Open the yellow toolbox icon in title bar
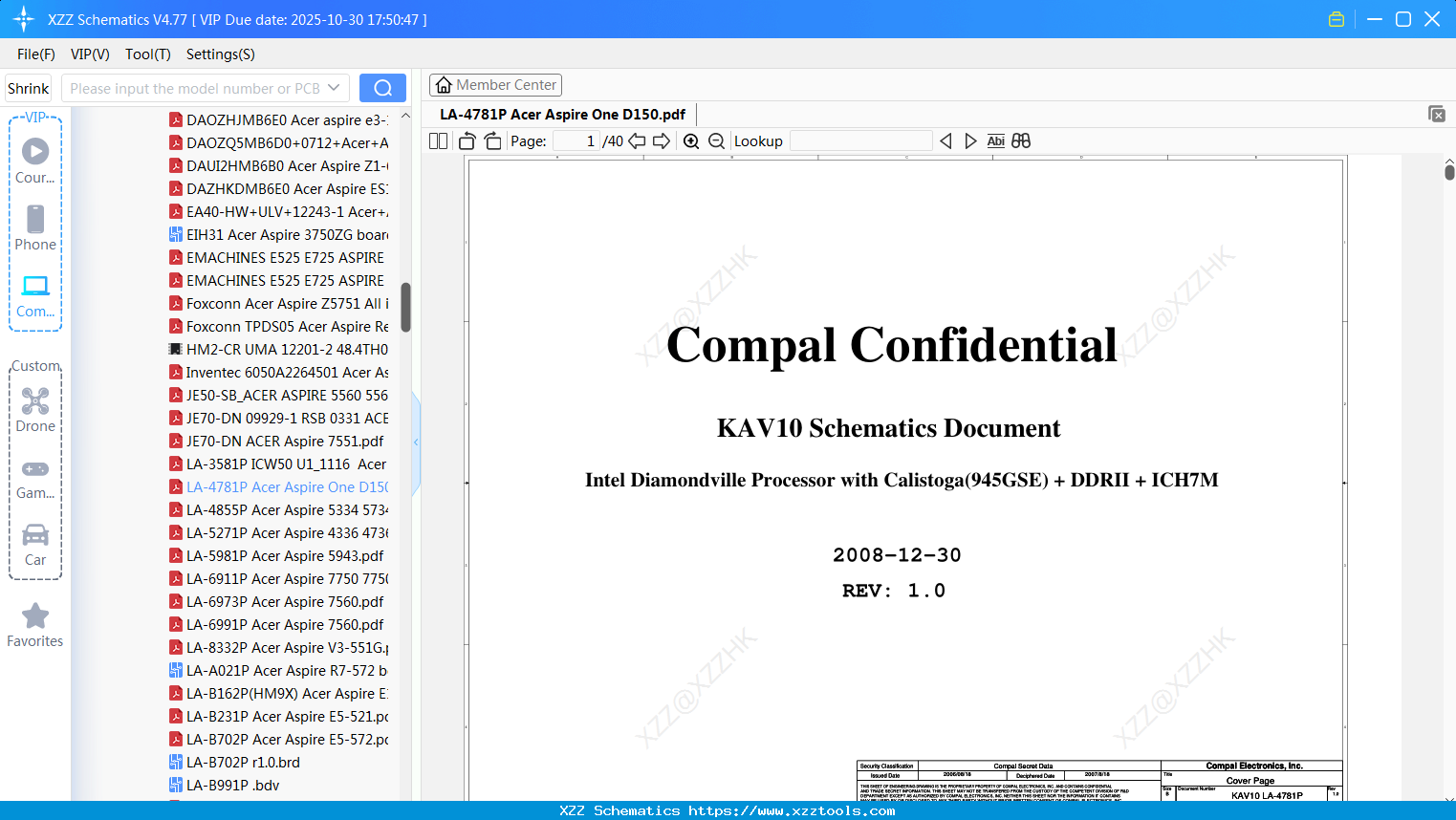The height and width of the screenshot is (820, 1456). pyautogui.click(x=1336, y=19)
